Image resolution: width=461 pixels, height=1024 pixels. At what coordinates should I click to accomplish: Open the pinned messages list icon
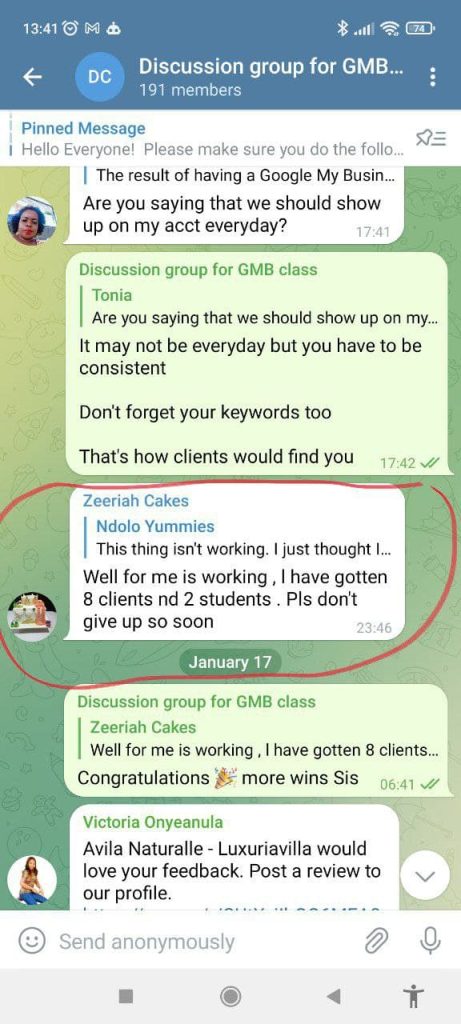click(x=431, y=138)
